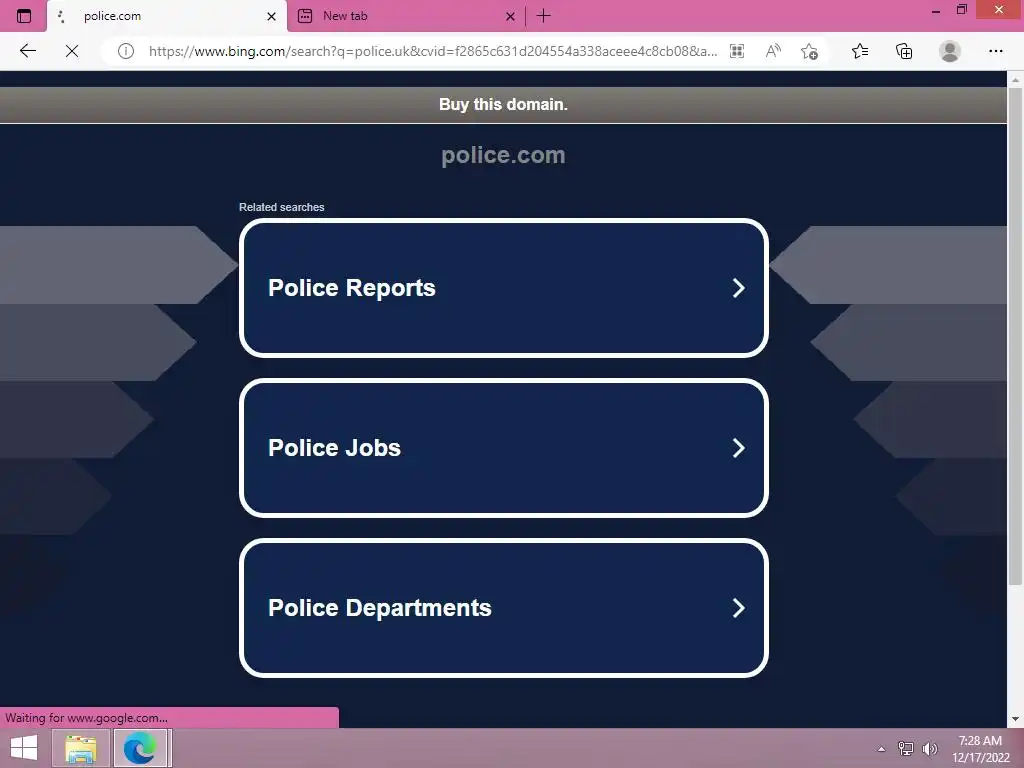Open File Explorer from taskbar
The height and width of the screenshot is (768, 1024).
81,748
